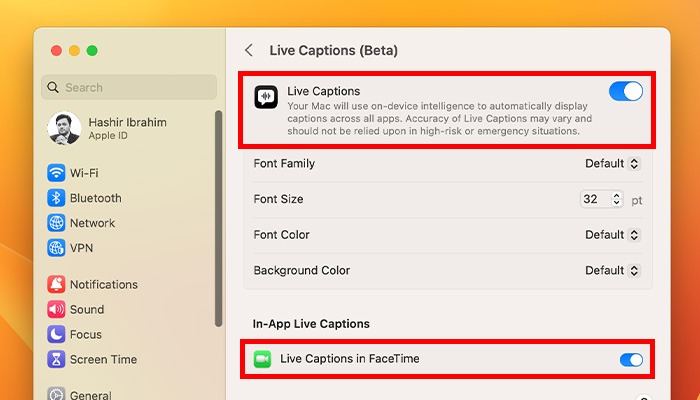
Task: Select Screen Time label in sidebar
Action: pyautogui.click(x=103, y=359)
